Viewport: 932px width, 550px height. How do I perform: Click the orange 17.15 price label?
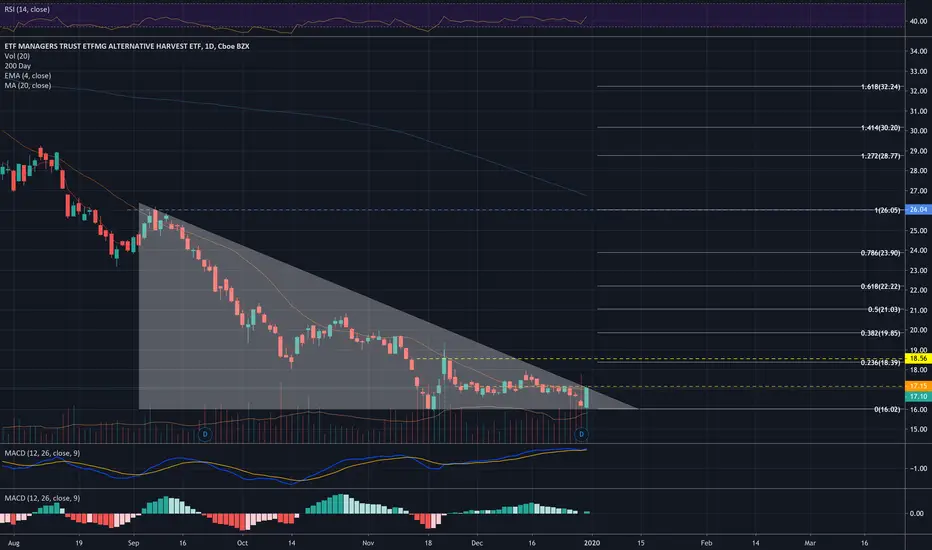[918, 386]
